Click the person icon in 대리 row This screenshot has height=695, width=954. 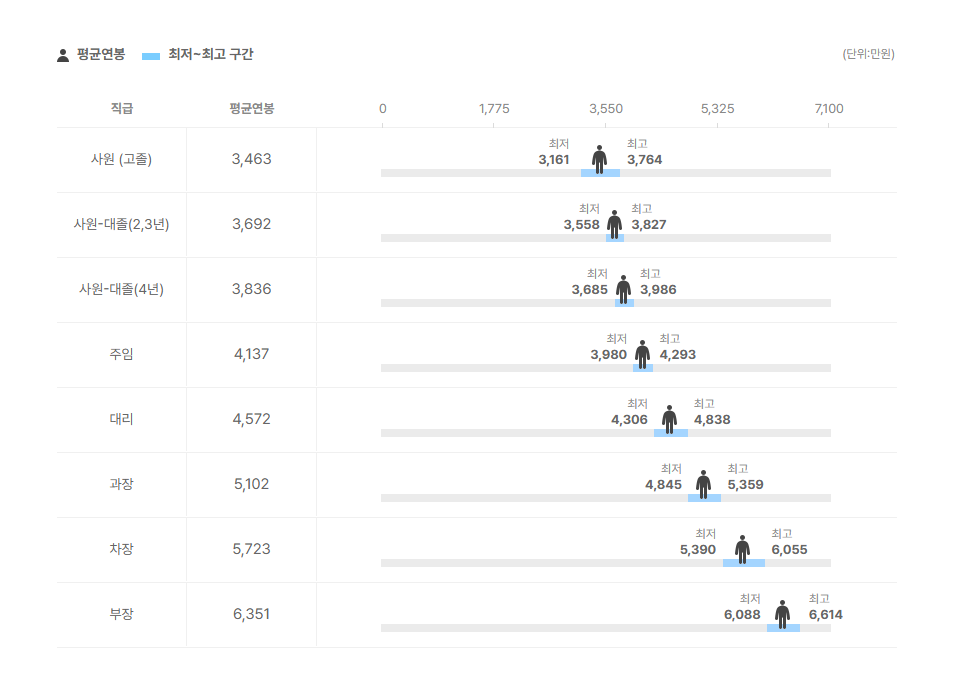coord(669,420)
